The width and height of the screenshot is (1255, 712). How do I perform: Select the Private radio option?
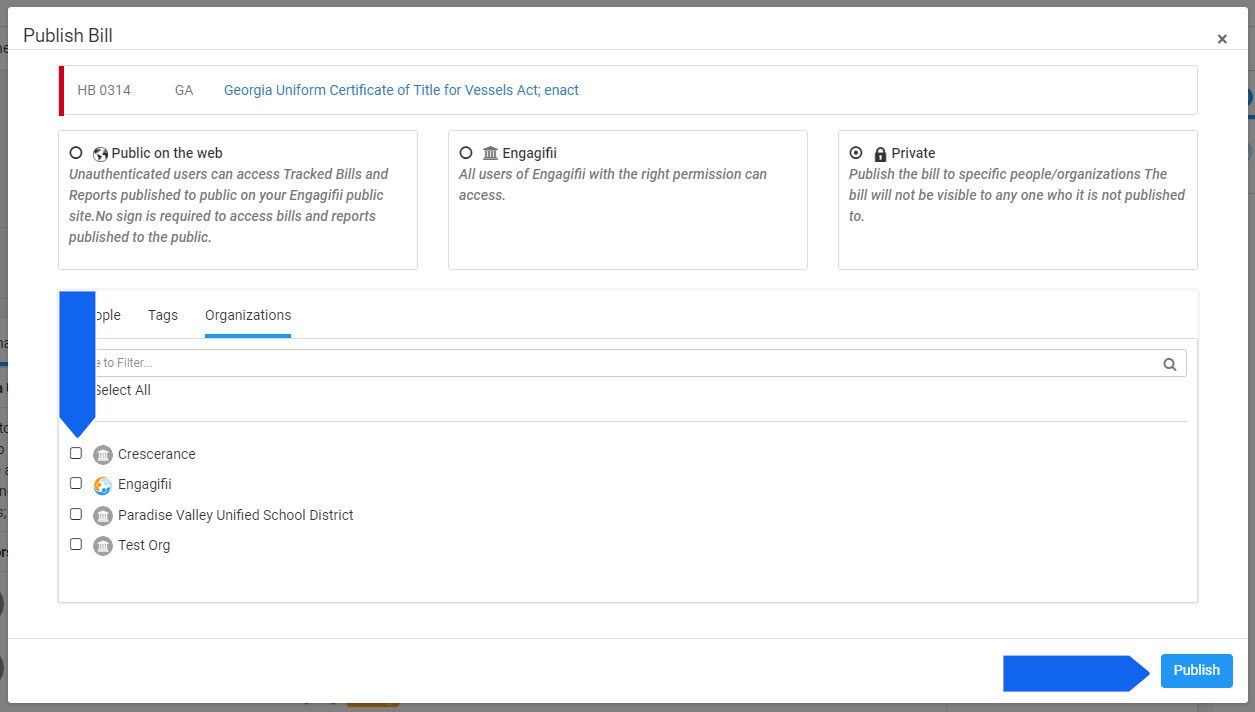(856, 154)
